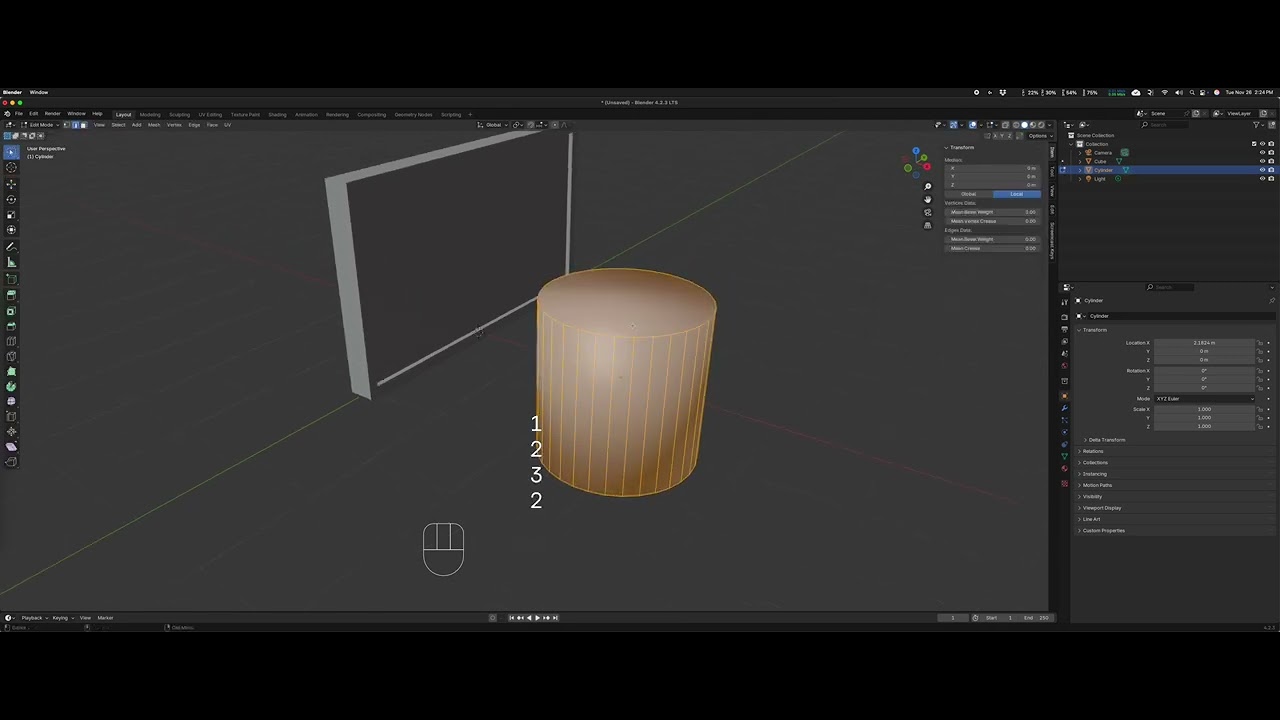Switch to the Modeling workspace tab

click(x=150, y=114)
